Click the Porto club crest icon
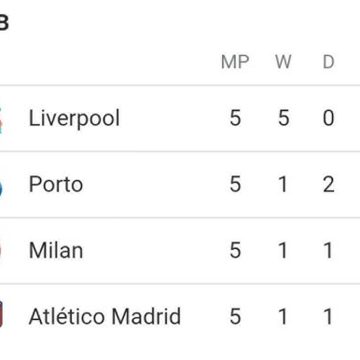The height and width of the screenshot is (360, 360). pyautogui.click(x=1, y=185)
